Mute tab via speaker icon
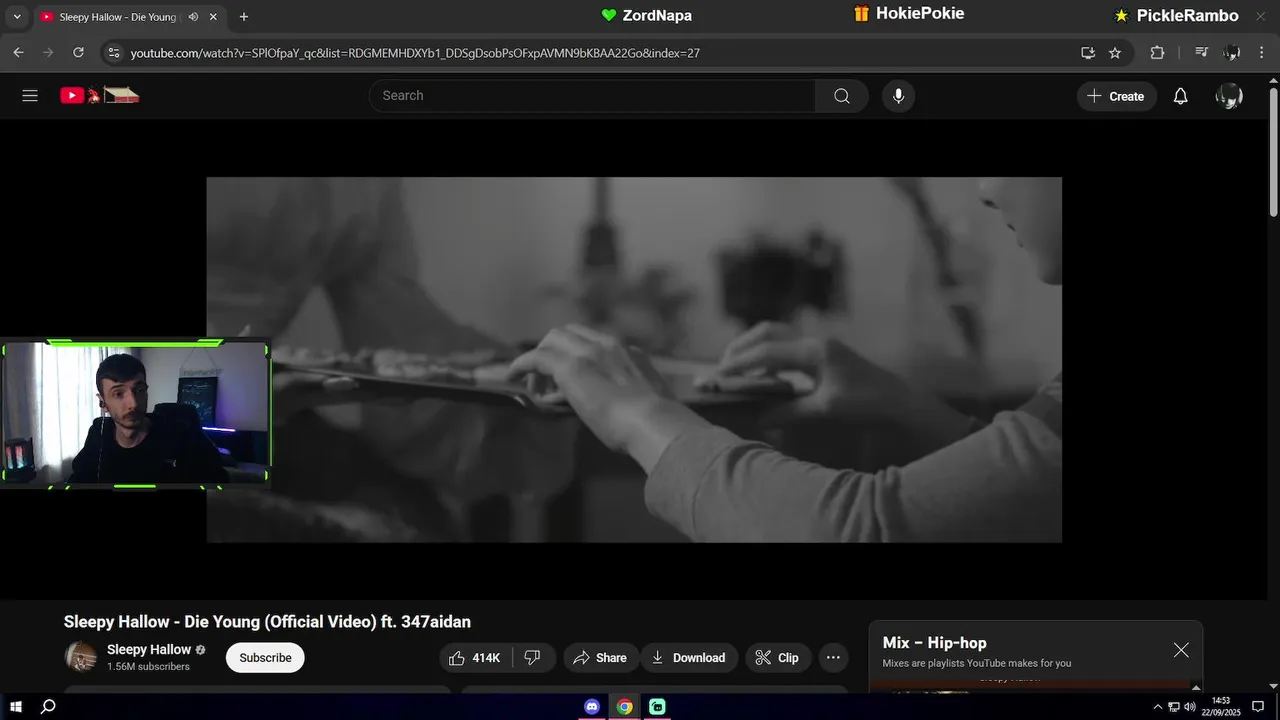Viewport: 1280px width, 720px height. [193, 17]
